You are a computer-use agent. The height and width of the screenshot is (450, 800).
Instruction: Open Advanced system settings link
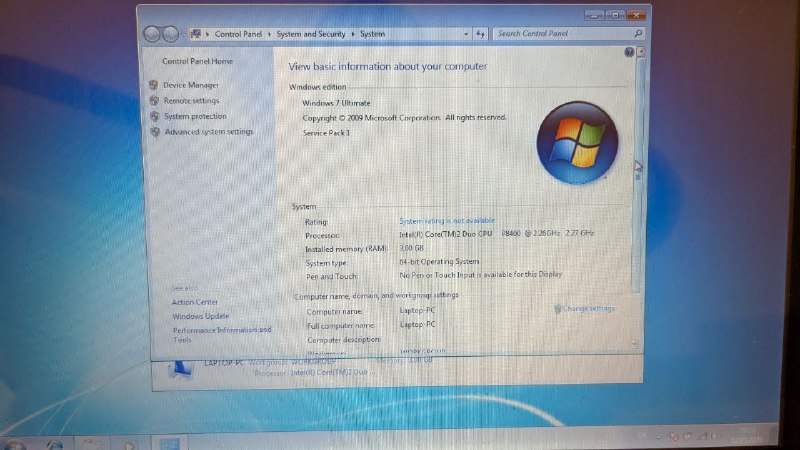pyautogui.click(x=209, y=132)
